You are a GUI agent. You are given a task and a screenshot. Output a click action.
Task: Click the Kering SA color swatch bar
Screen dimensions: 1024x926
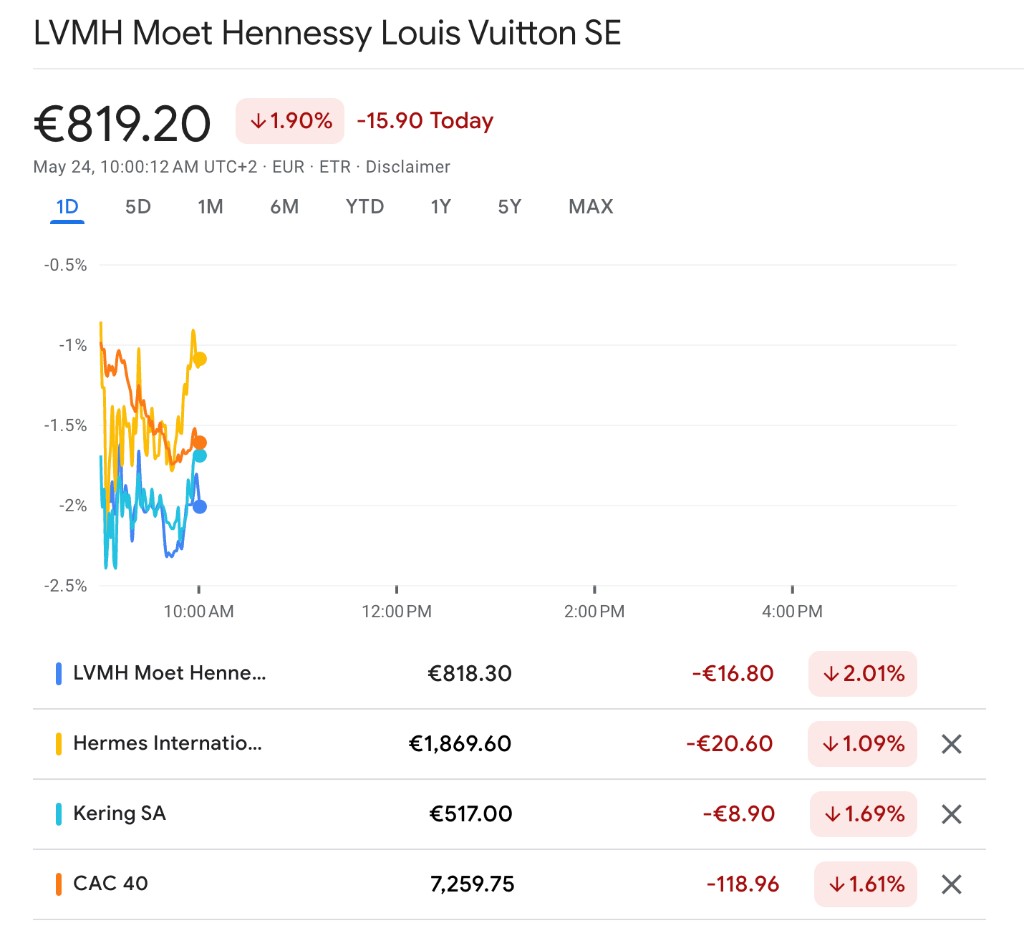point(59,814)
